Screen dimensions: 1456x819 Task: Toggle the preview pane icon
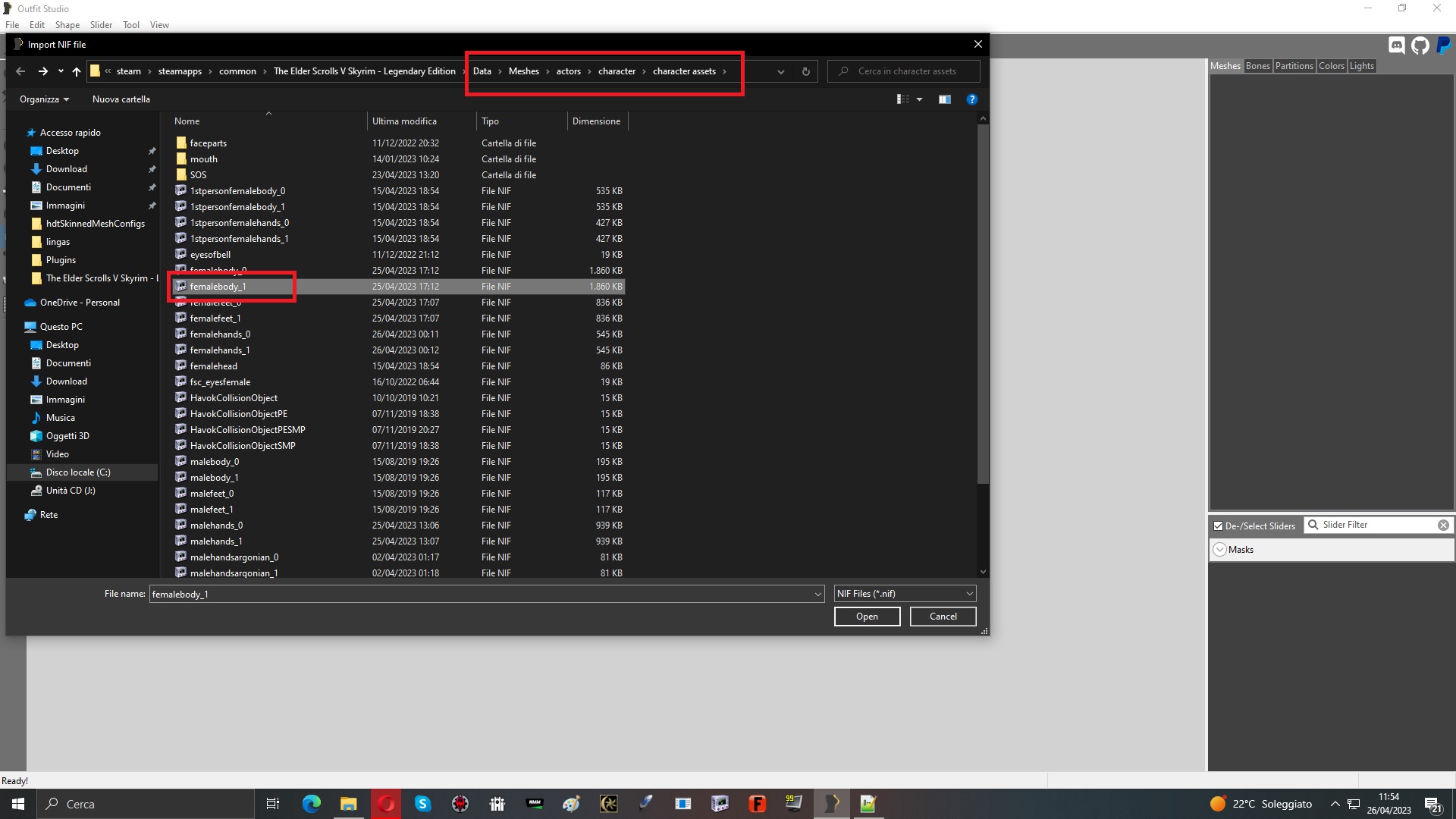[x=944, y=99]
